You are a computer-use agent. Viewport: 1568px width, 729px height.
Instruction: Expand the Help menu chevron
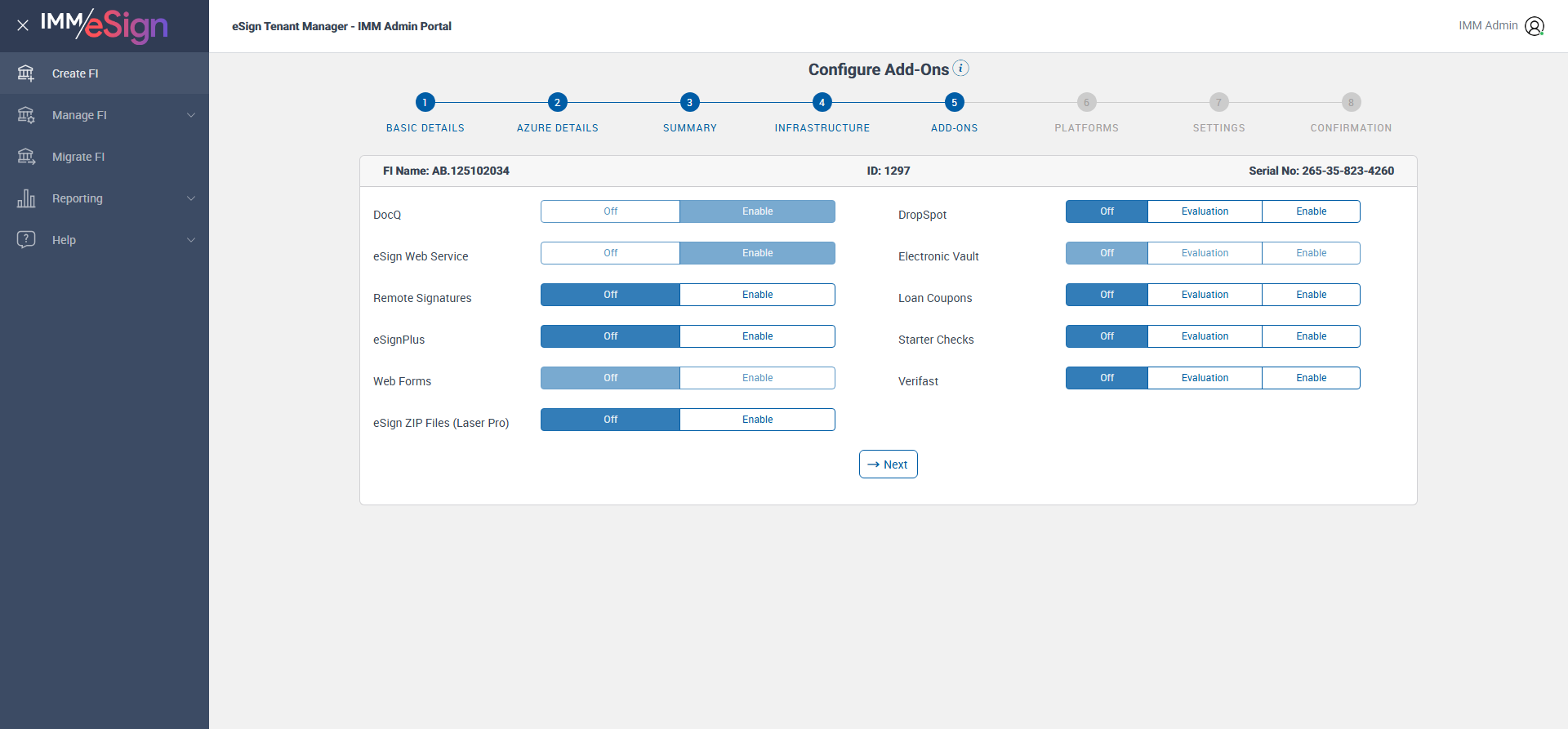coord(191,240)
